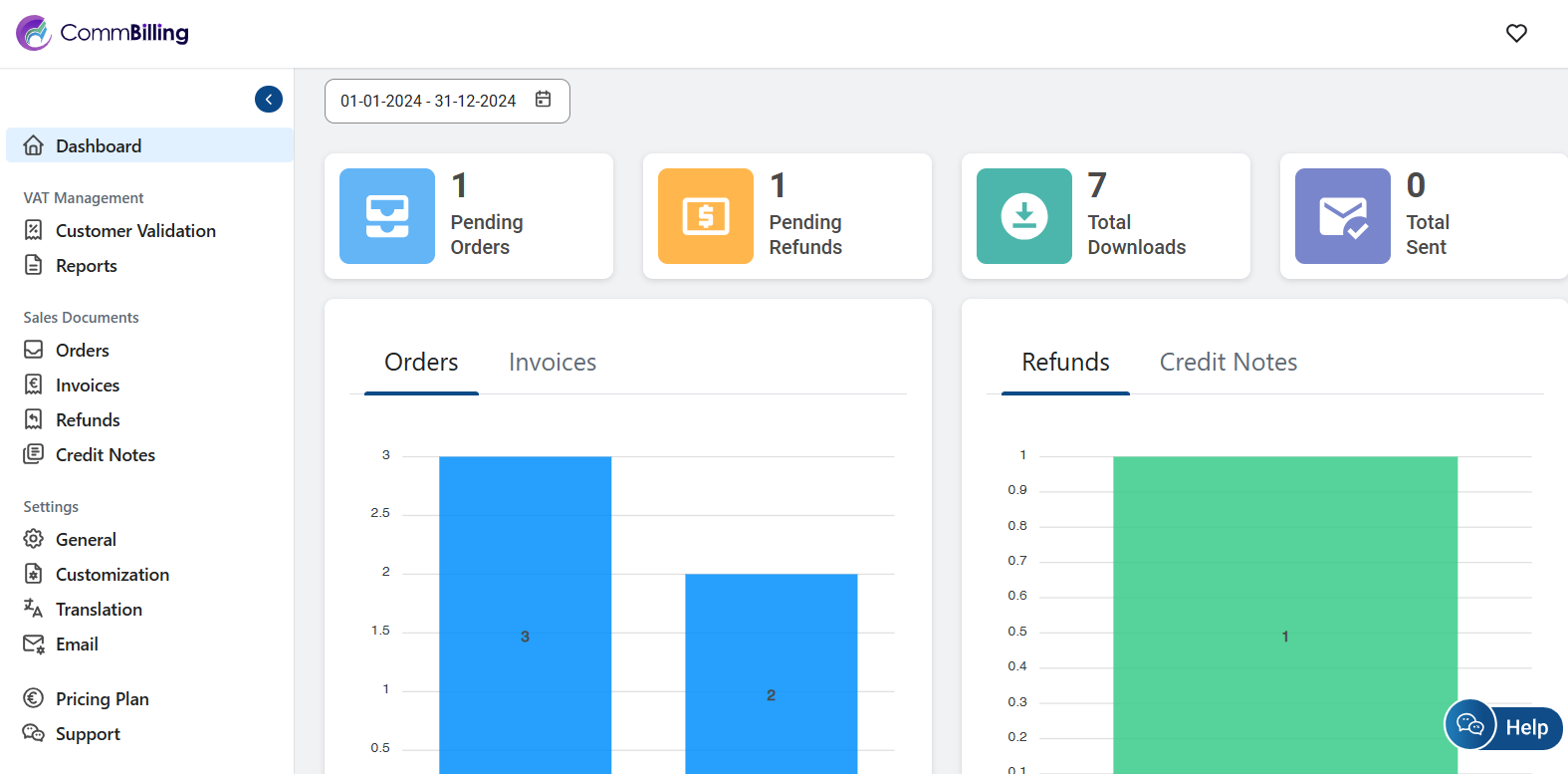Viewport: 1568px width, 774px height.
Task: Switch to the Invoices chart tab
Action: [553, 363]
